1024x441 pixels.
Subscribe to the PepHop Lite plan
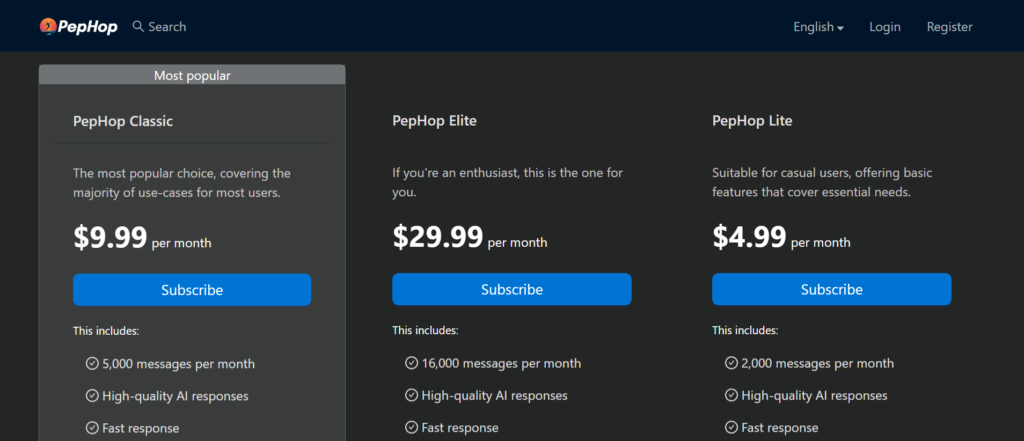click(x=831, y=289)
